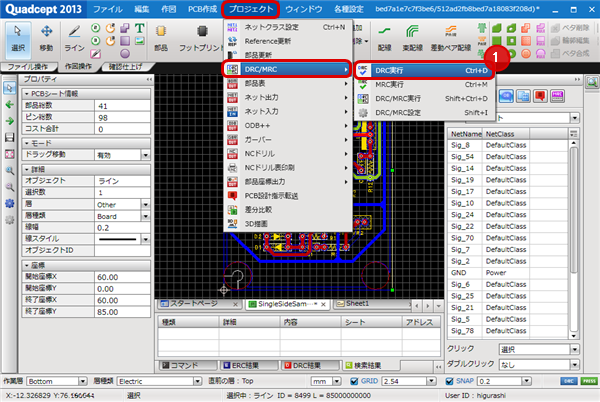Open the DRC結果 bottom tab
600x402 pixels.
[x=308, y=365]
